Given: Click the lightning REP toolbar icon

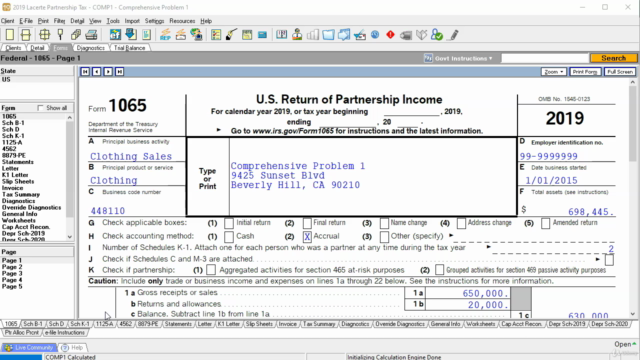Looking at the screenshot, I should [x=165, y=35].
